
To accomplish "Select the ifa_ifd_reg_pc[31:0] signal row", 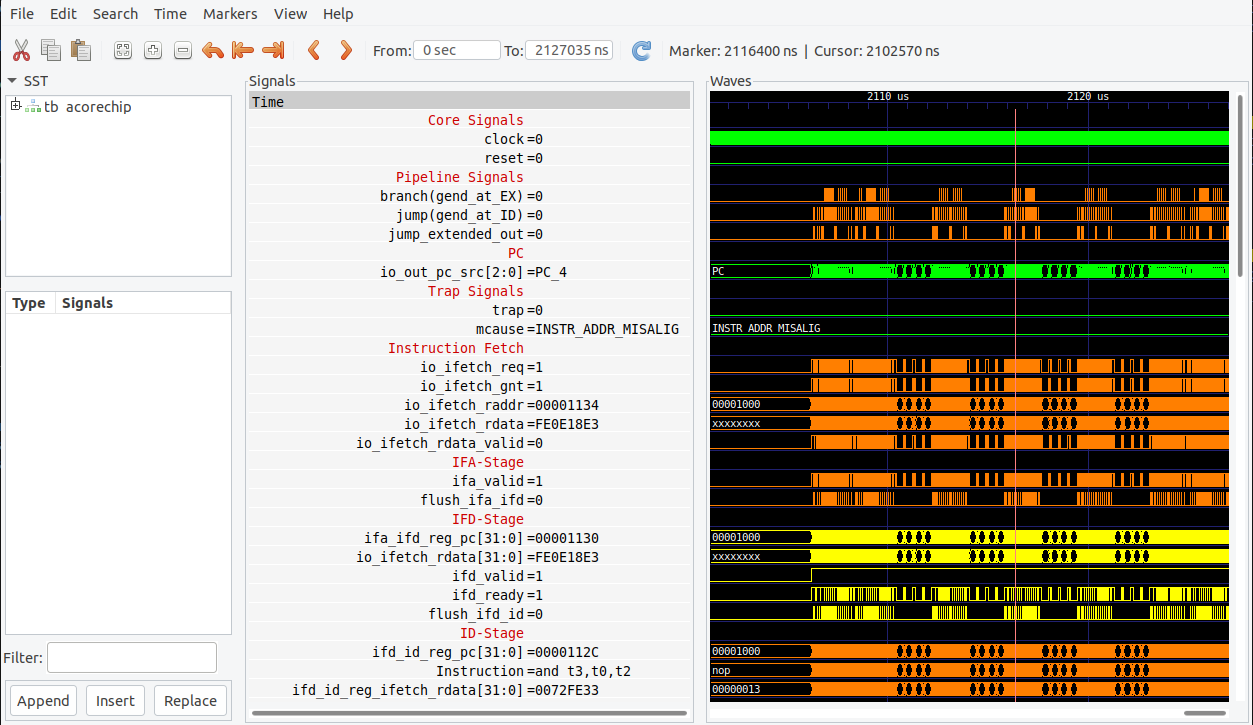I will pos(469,538).
